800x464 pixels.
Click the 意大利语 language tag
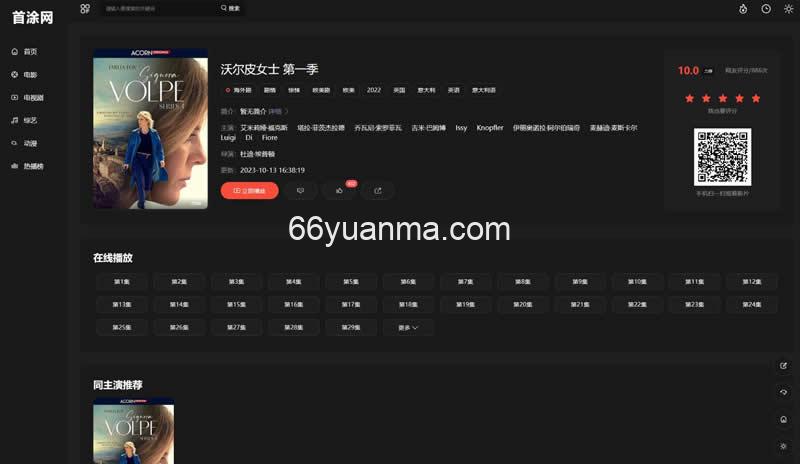click(x=484, y=90)
